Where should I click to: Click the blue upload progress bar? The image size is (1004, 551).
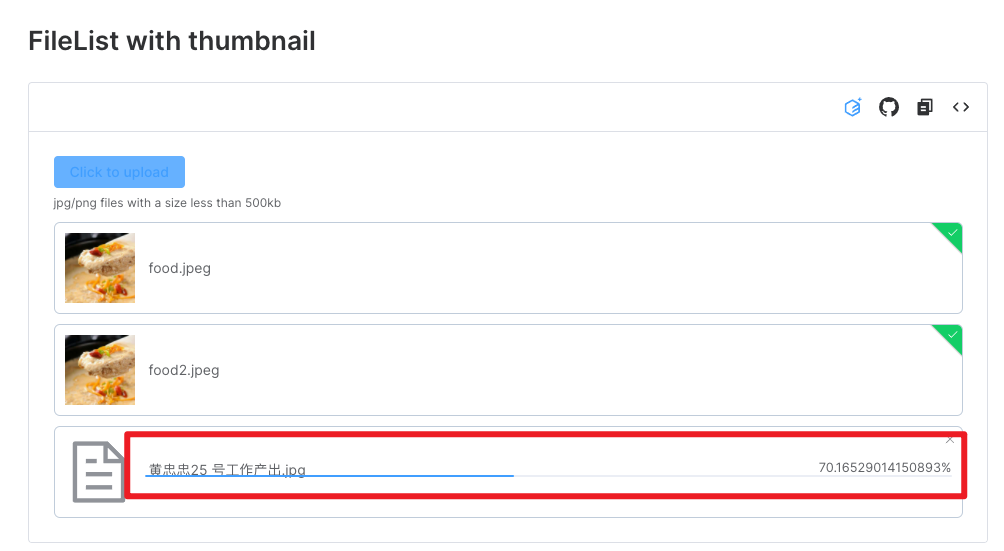click(329, 476)
